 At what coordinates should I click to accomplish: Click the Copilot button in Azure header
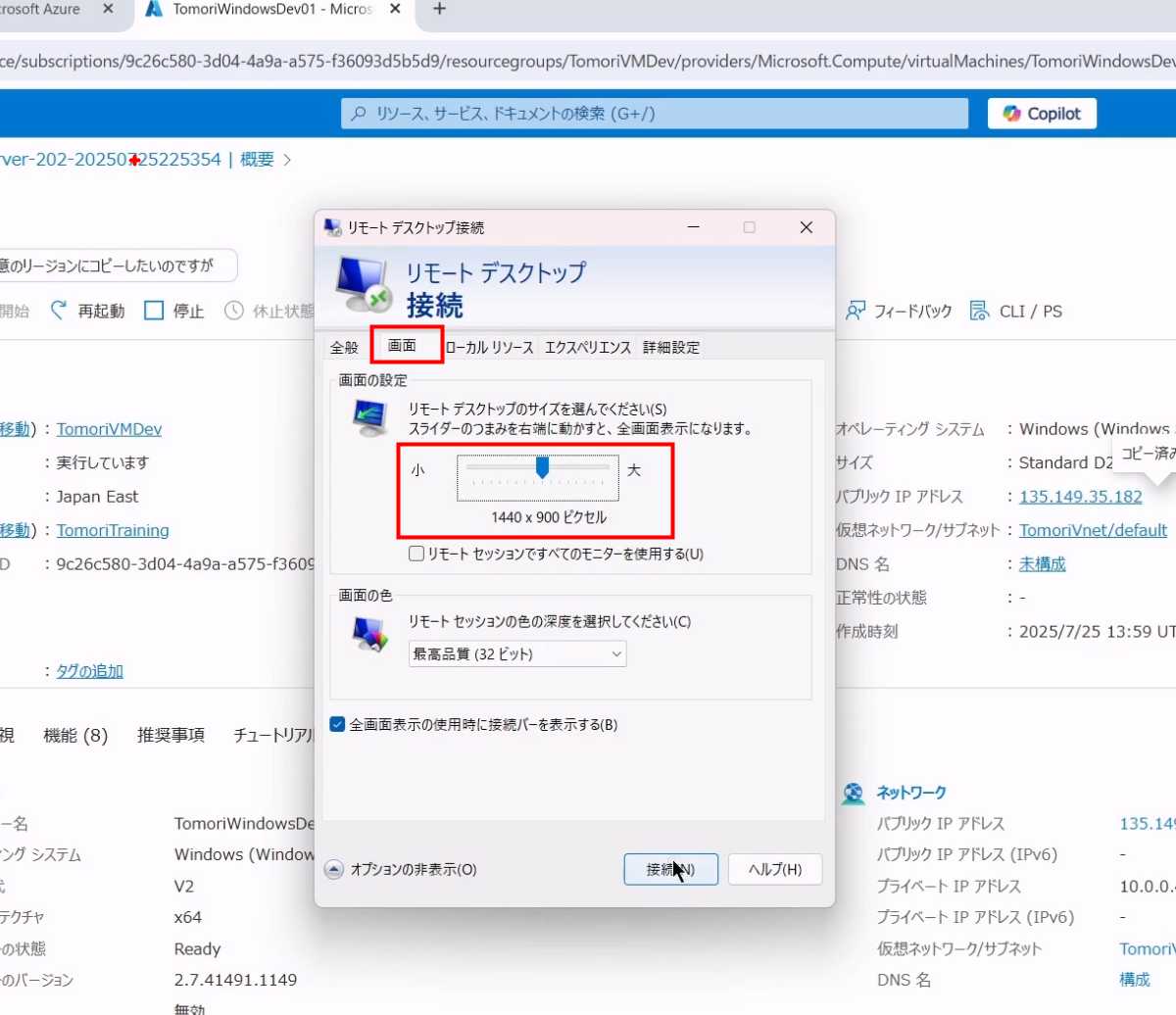1041,114
